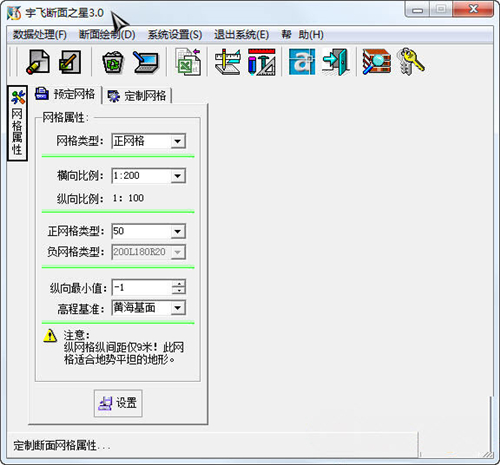Click the triangle ruler drawing tools icon
This screenshot has width=500, height=465.
point(262,62)
